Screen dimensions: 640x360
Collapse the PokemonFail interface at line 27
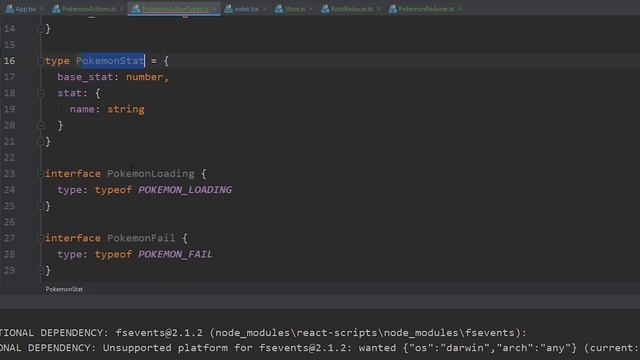(40, 238)
